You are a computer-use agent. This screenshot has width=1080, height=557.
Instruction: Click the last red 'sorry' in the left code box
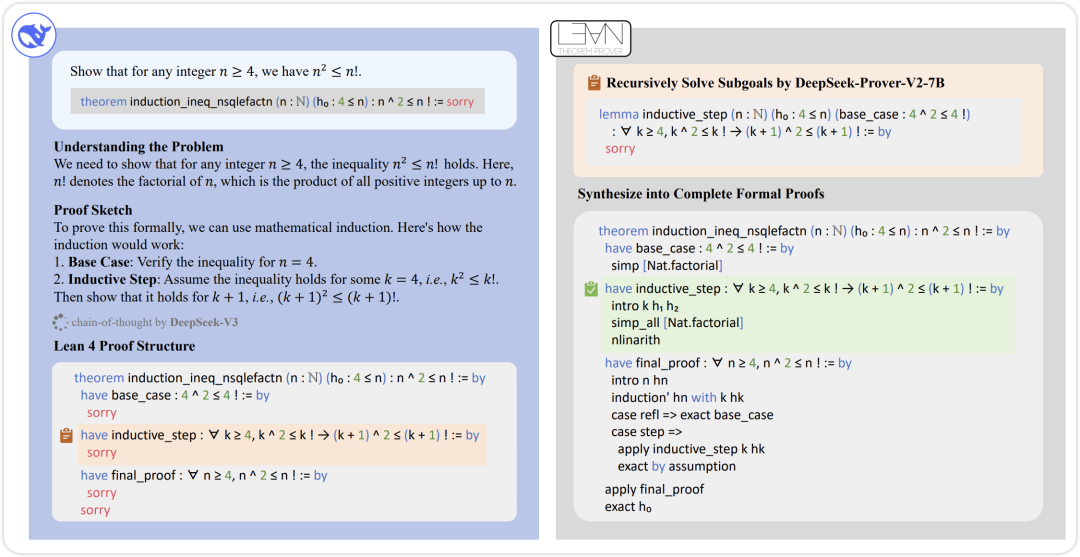95,510
